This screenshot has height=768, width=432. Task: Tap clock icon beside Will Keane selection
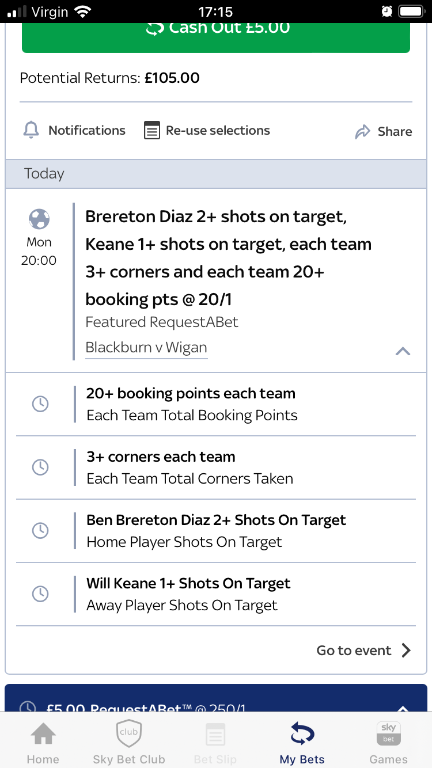tap(40, 594)
